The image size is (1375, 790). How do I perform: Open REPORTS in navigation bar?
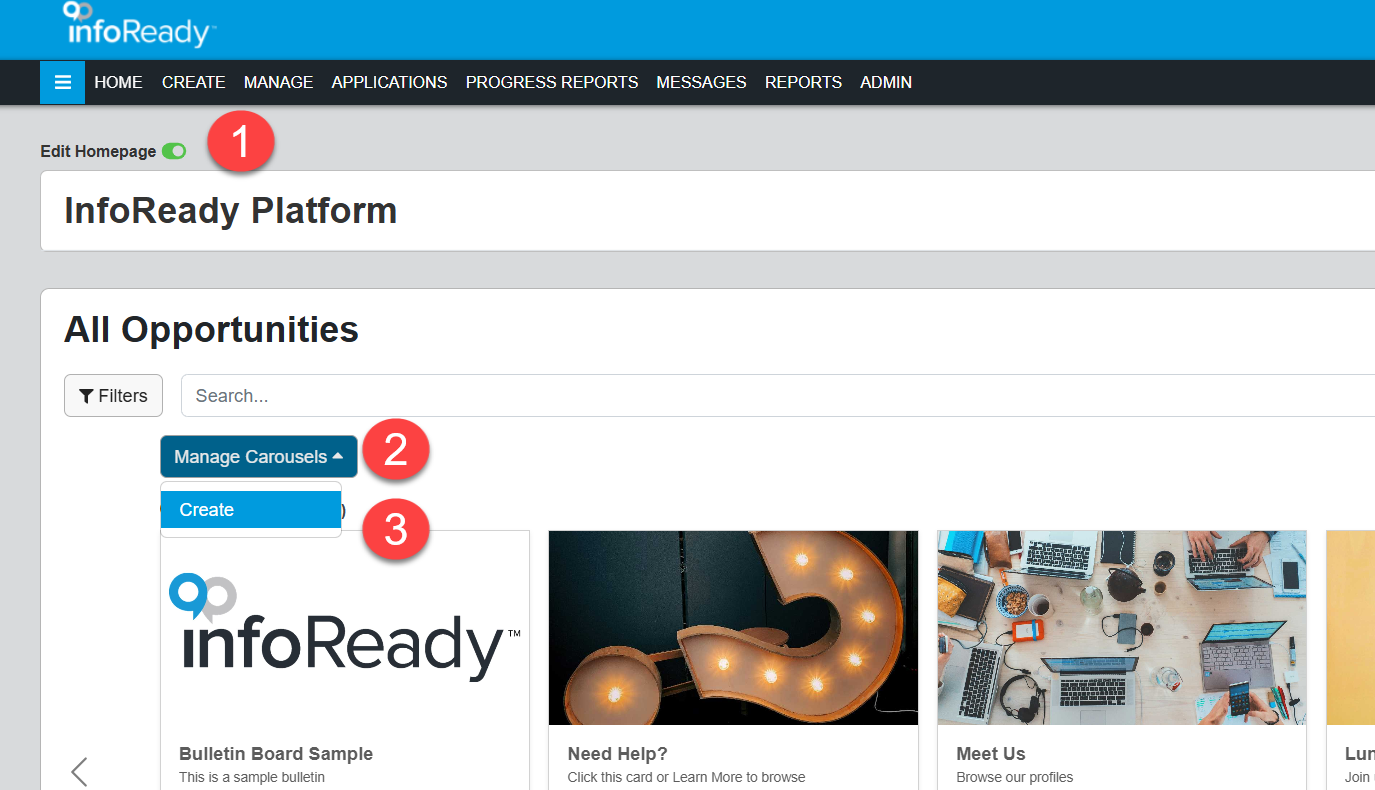click(803, 82)
